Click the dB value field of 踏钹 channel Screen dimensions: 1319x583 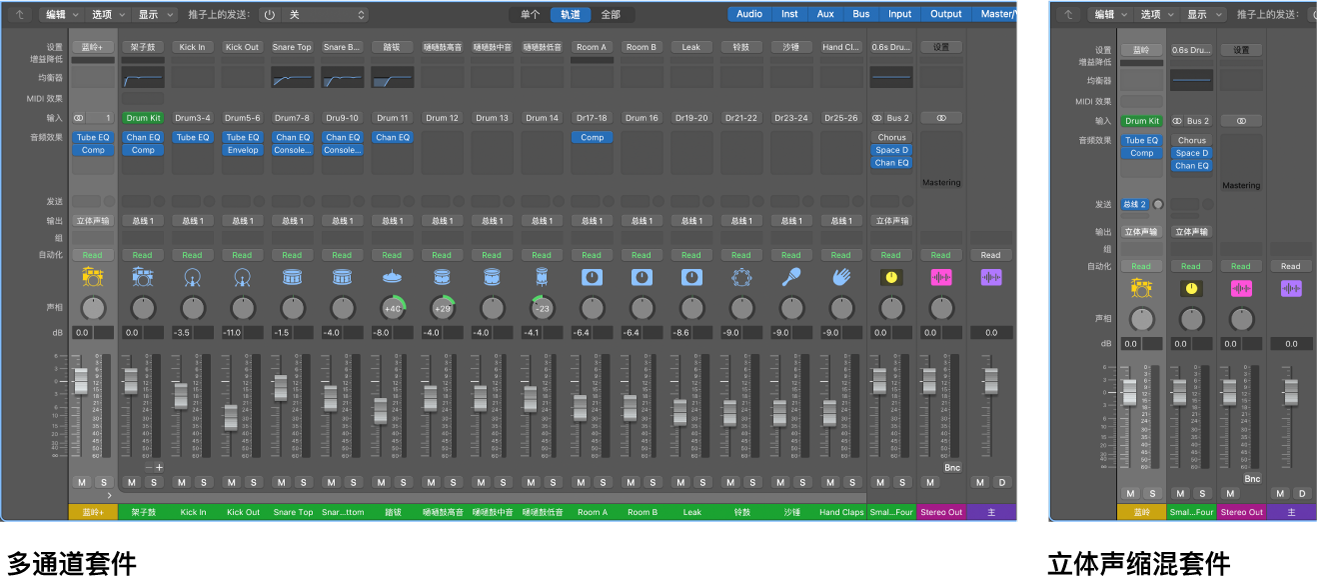coord(383,333)
